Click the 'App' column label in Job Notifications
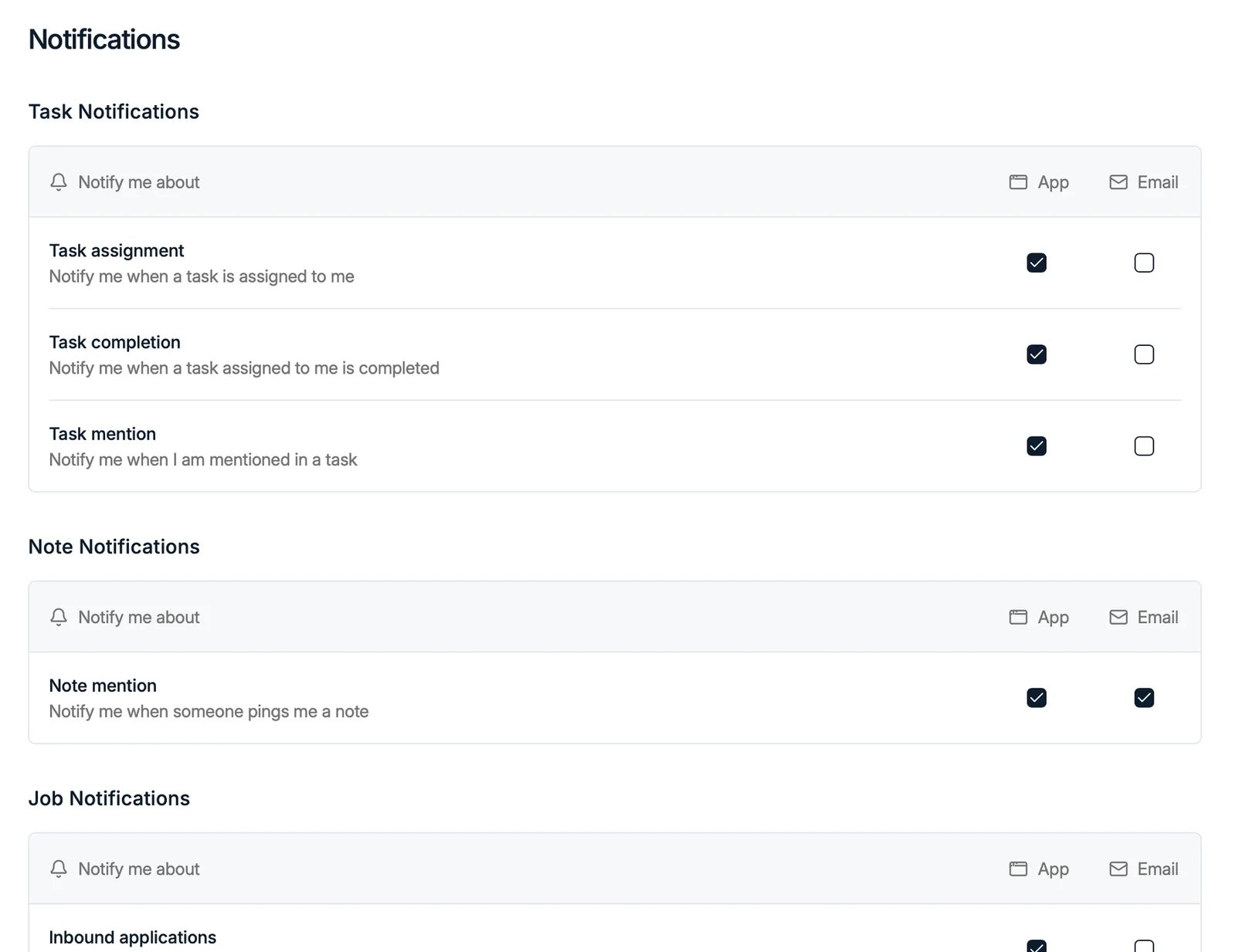The image size is (1236, 952). pos(1053,869)
